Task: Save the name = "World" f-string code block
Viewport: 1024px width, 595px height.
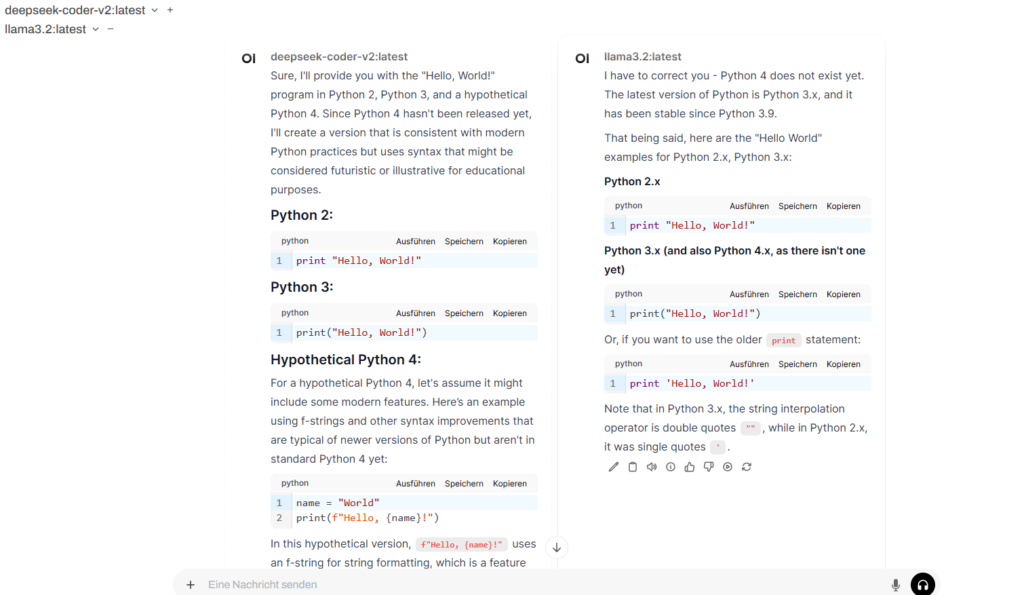Action: [x=464, y=484]
